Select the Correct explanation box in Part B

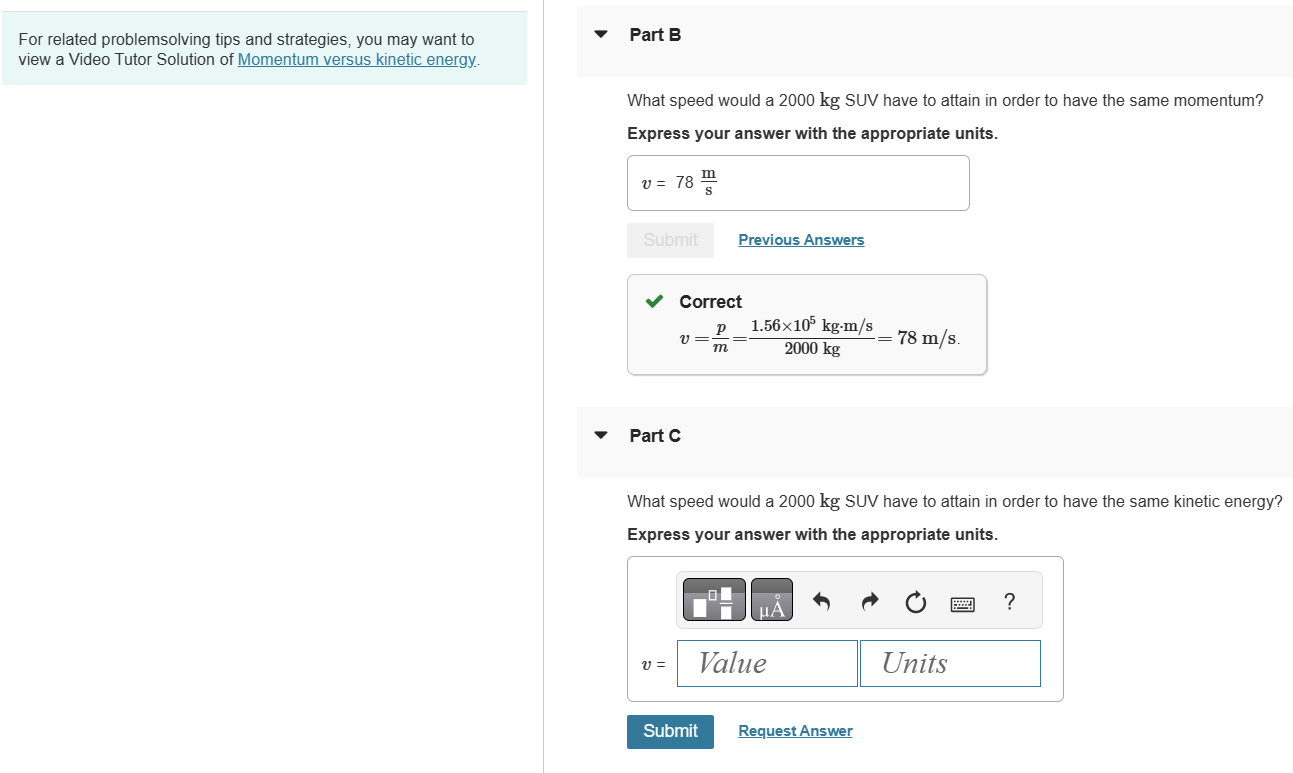pyautogui.click(x=806, y=324)
